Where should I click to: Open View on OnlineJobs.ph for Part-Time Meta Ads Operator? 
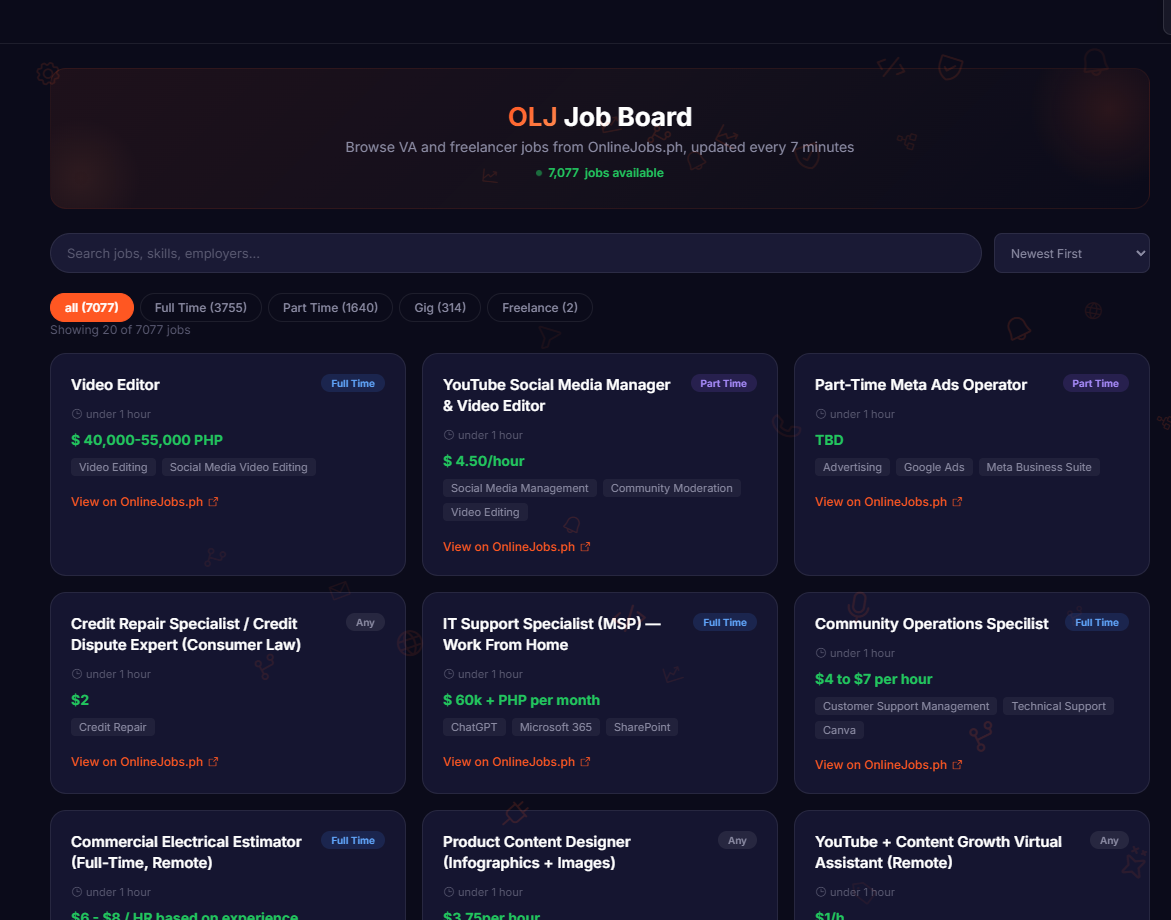881,501
